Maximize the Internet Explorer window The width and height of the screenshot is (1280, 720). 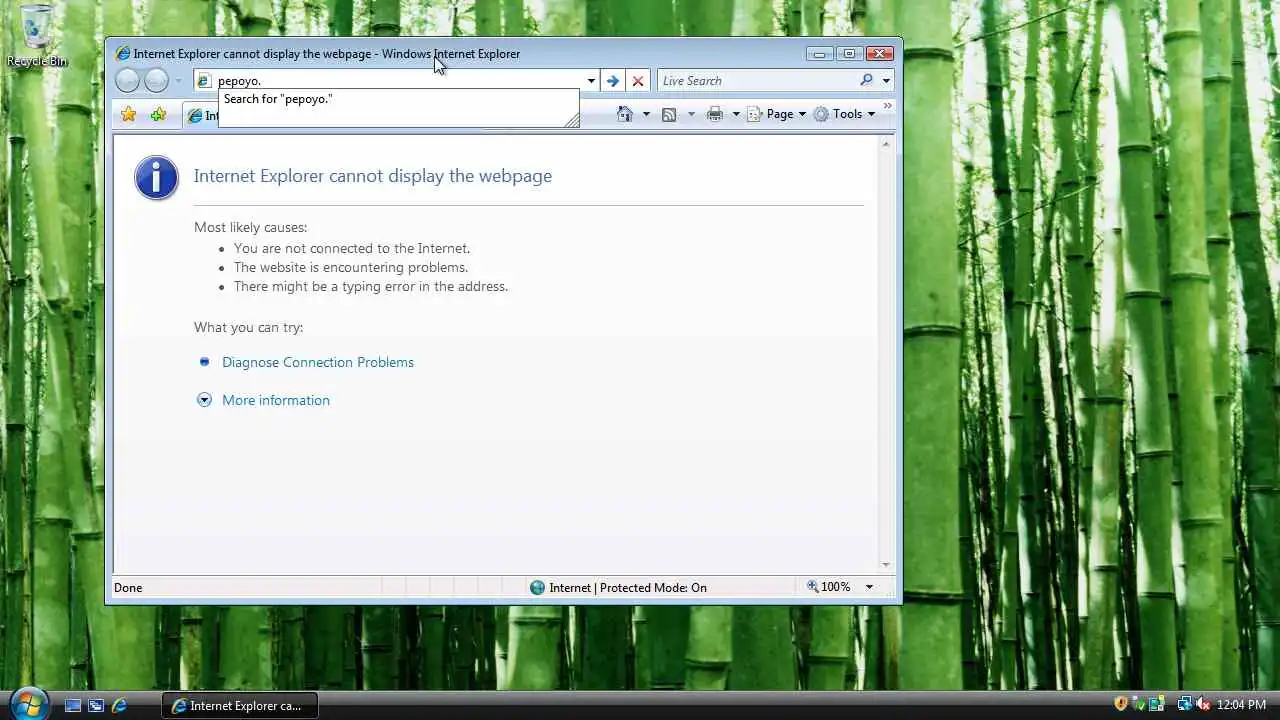click(849, 54)
